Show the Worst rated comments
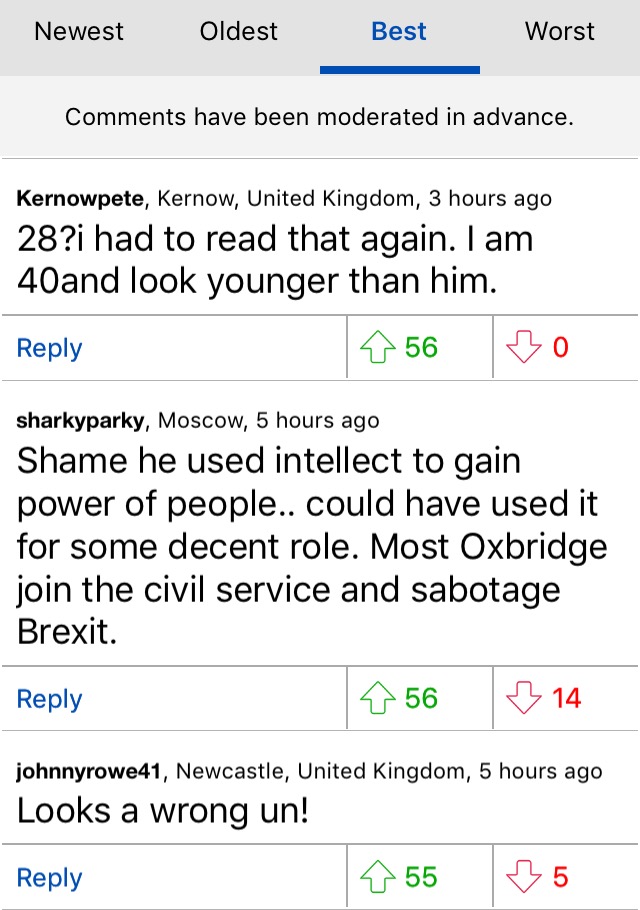640x910 pixels. [559, 32]
